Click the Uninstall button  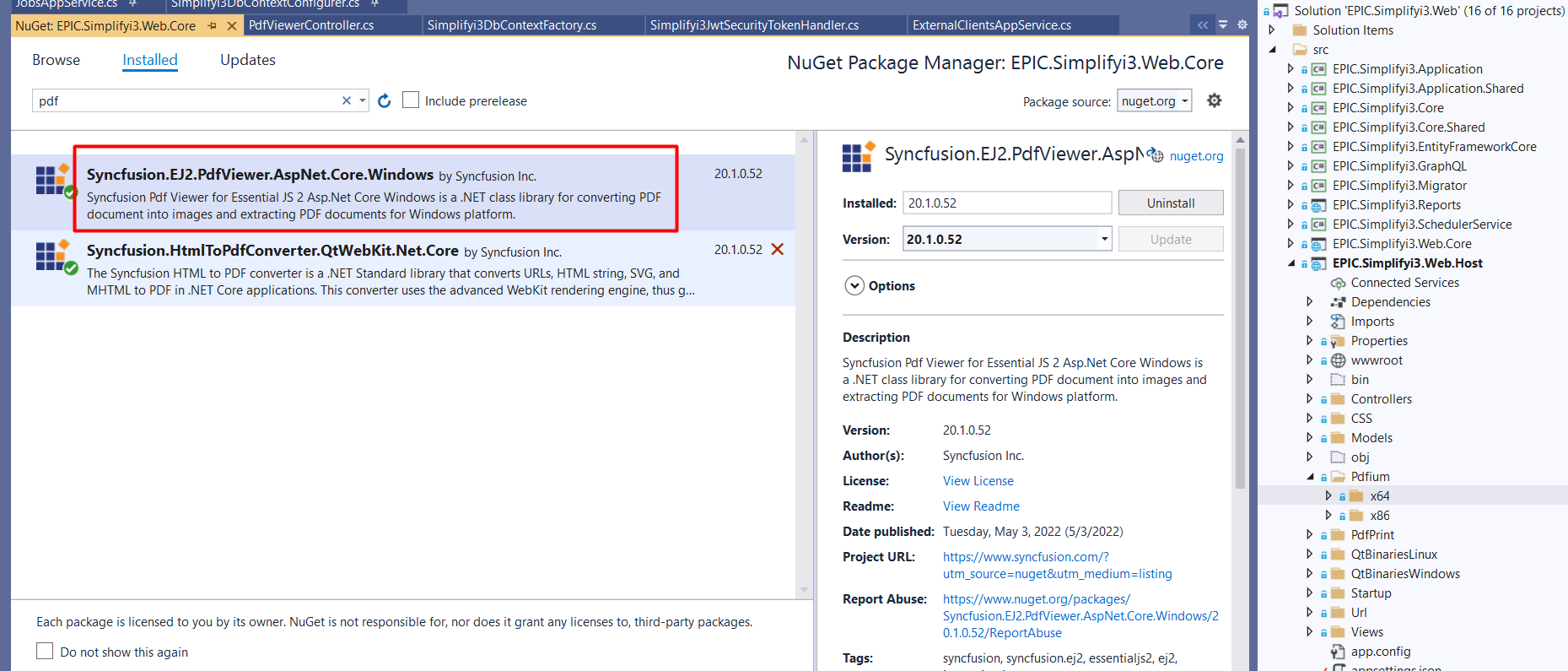pyautogui.click(x=1171, y=203)
